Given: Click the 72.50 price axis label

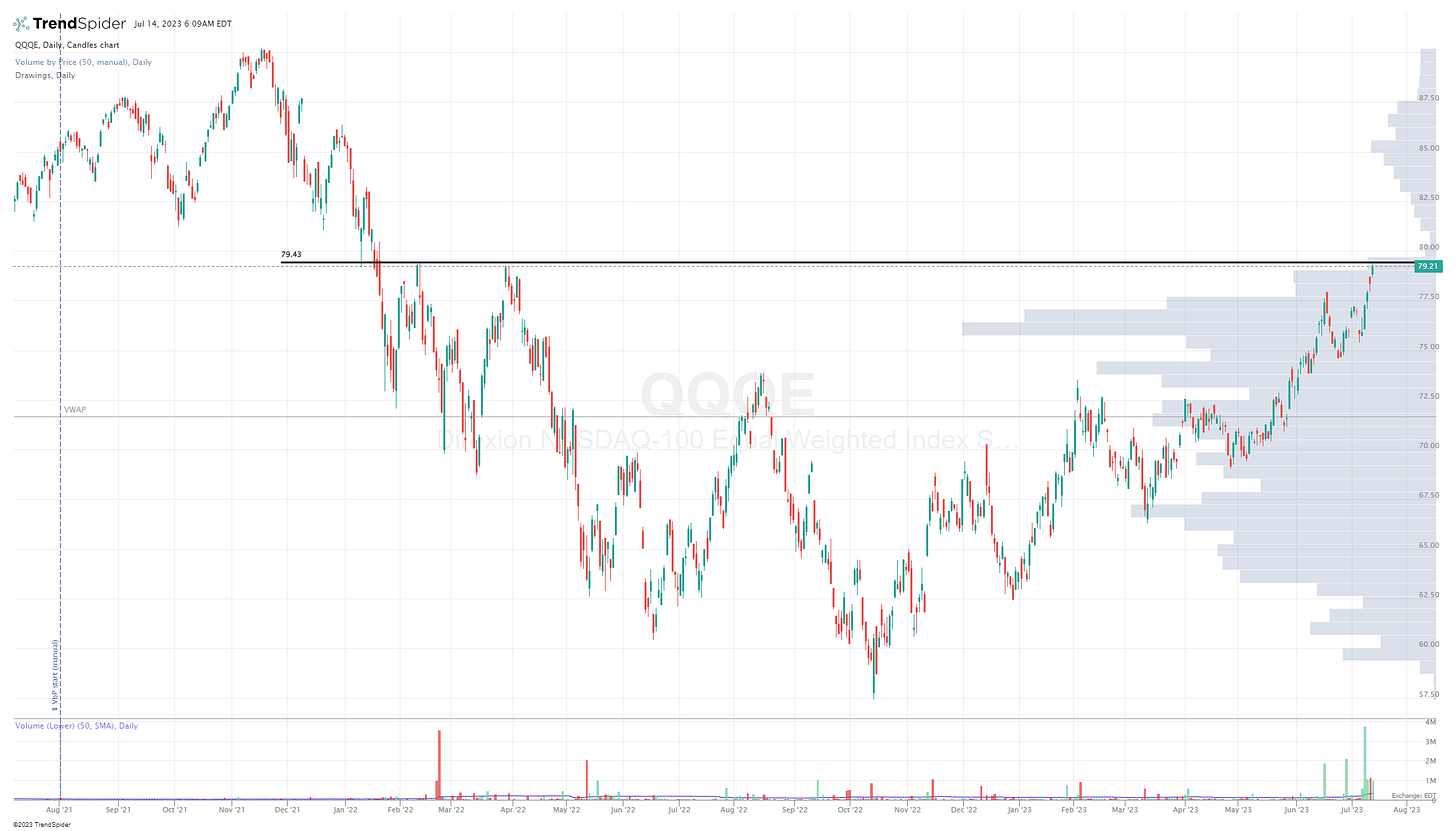Looking at the screenshot, I should pos(1428,397).
